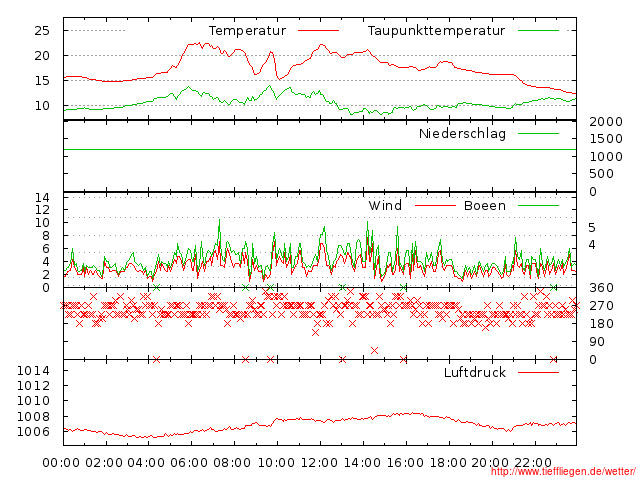This screenshot has height=480, width=640.
Task: Click the 8 wind speed axis value
Action: [x=46, y=236]
